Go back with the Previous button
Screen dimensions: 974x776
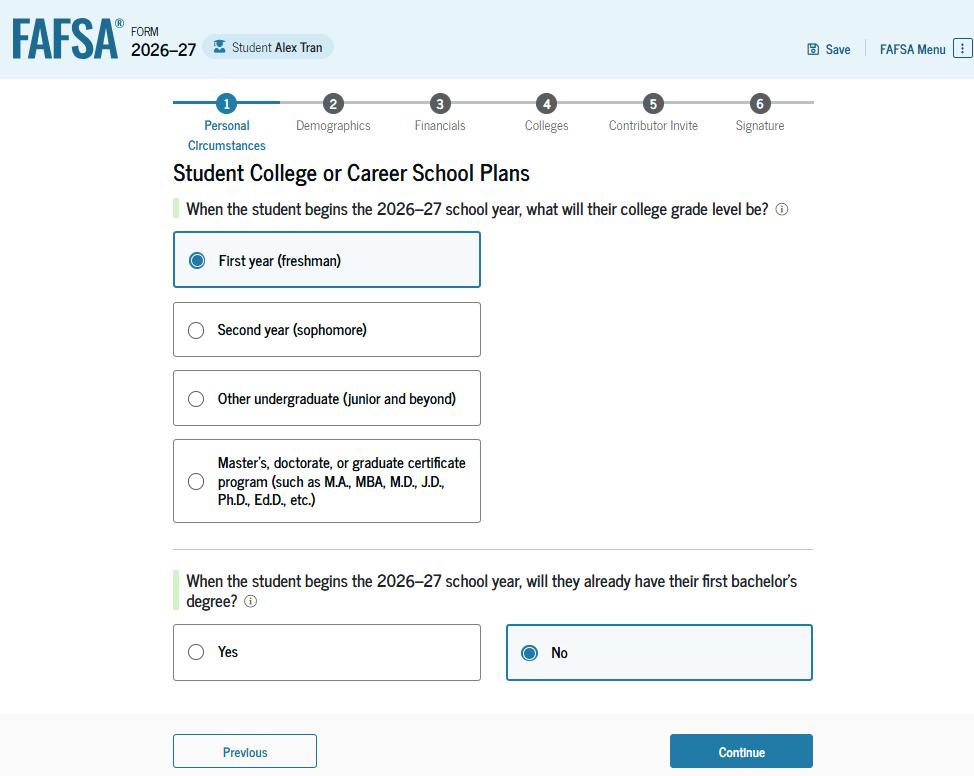(245, 752)
